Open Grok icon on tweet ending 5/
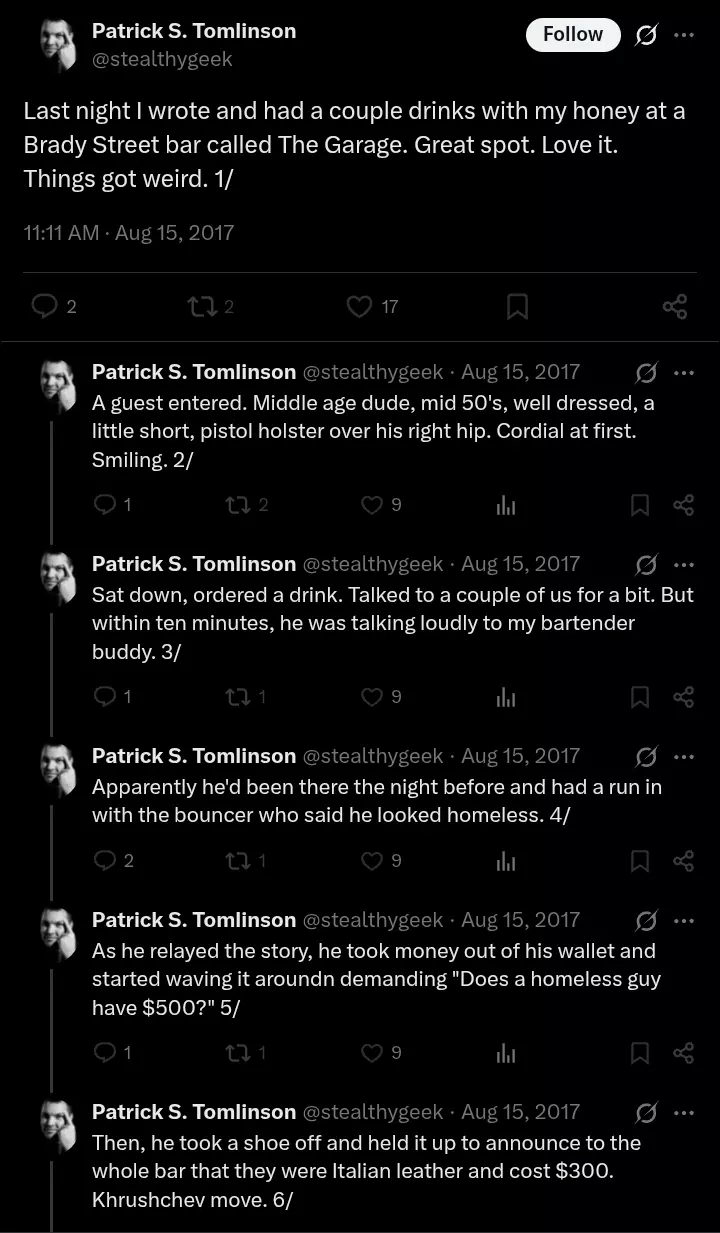 tap(646, 920)
